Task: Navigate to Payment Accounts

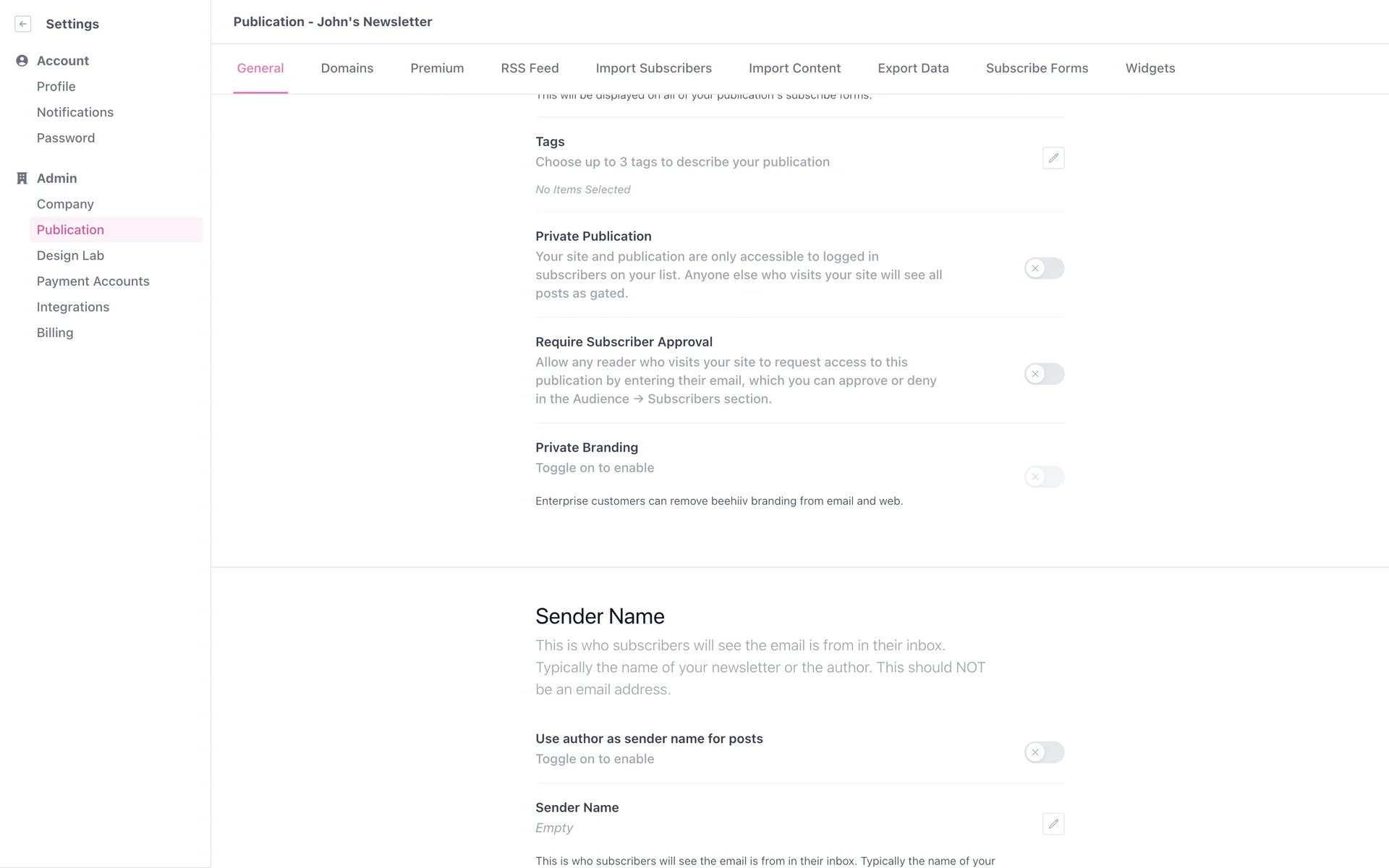Action: tap(93, 281)
